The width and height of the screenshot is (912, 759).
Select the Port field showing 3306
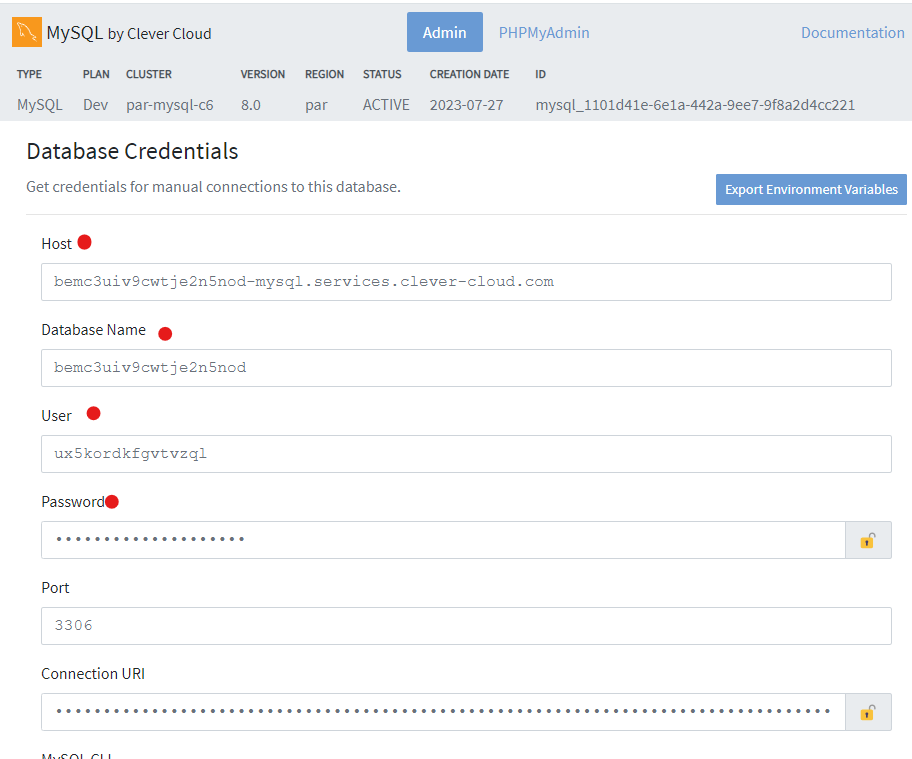click(466, 626)
